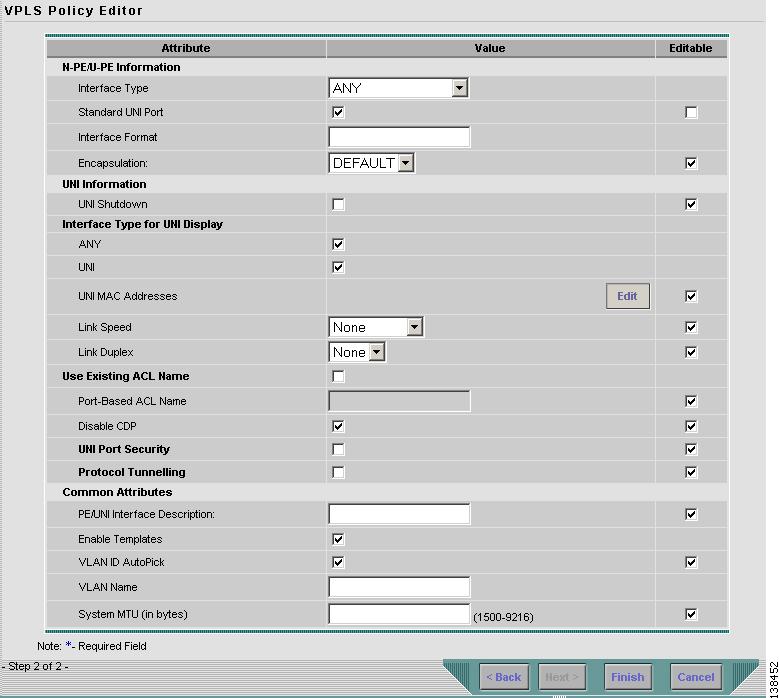Click the Editable column header
The height and width of the screenshot is (698, 779).
tap(691, 48)
